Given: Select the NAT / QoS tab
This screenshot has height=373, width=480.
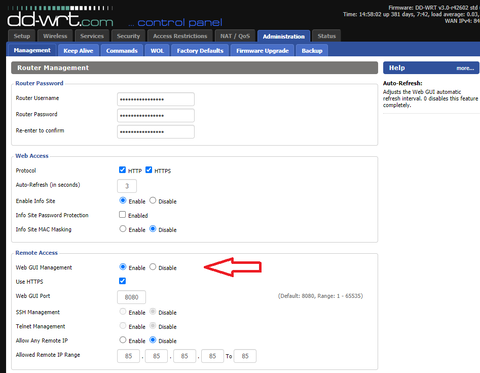Looking at the screenshot, I should point(235,36).
